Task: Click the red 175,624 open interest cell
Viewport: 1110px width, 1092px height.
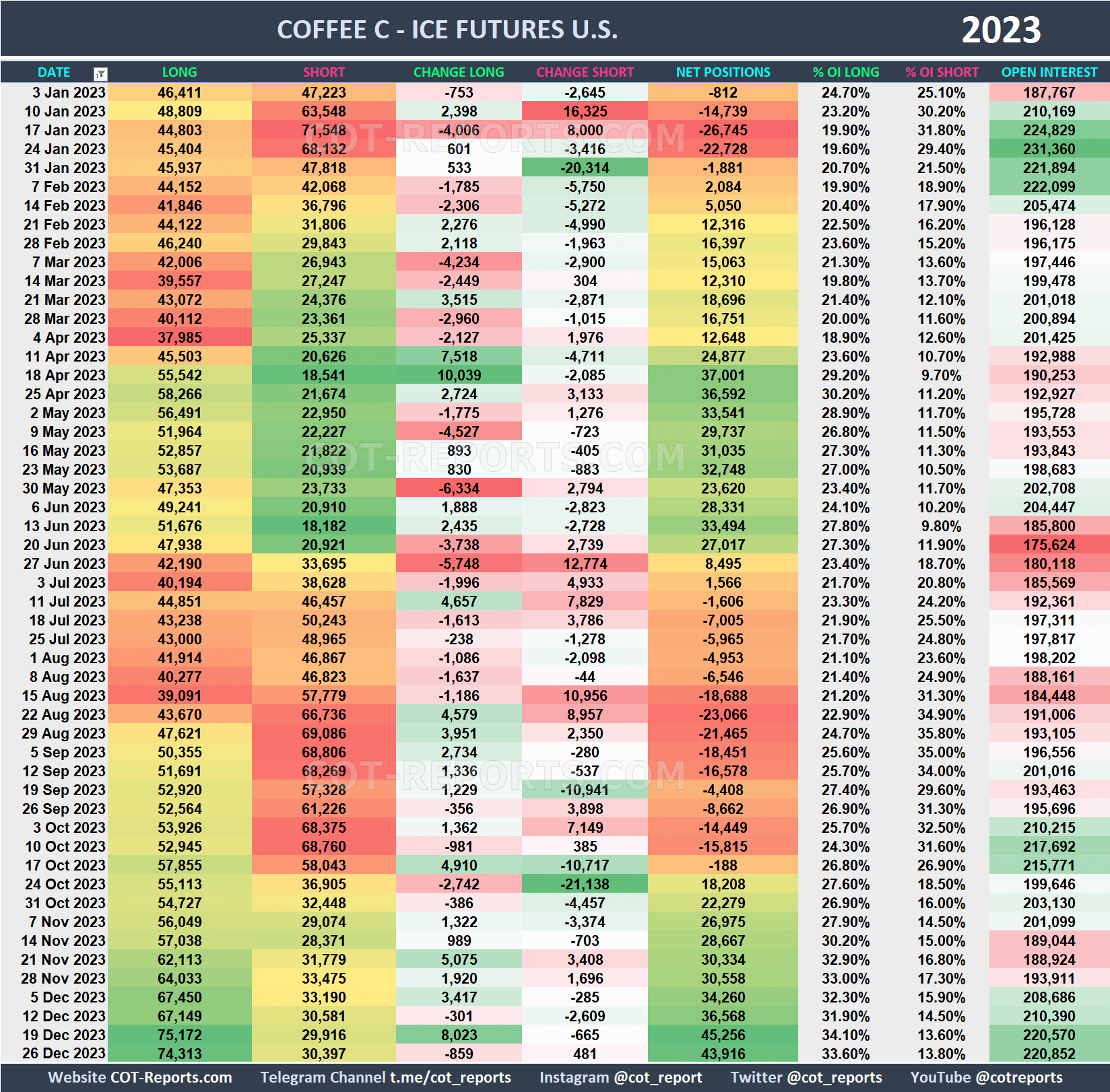Action: (1049, 545)
